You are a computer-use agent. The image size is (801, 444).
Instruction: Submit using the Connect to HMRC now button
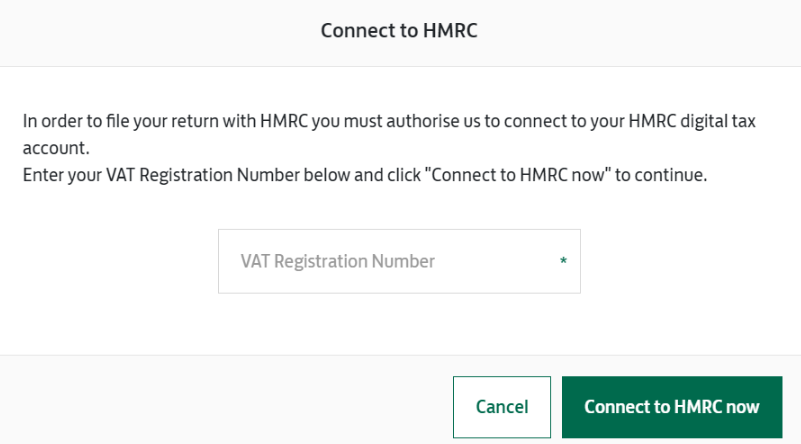point(671,407)
